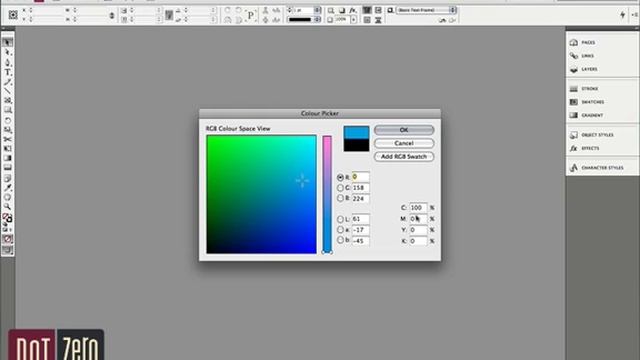Select the Gradient Swatch tool

[x=7, y=158]
